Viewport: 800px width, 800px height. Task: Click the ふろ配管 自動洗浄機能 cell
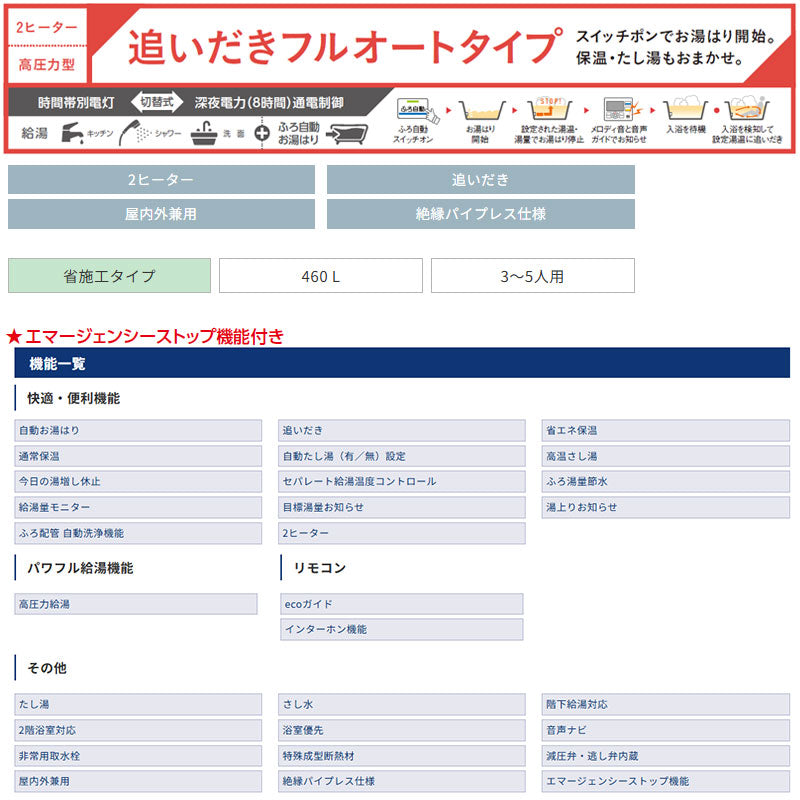138,533
